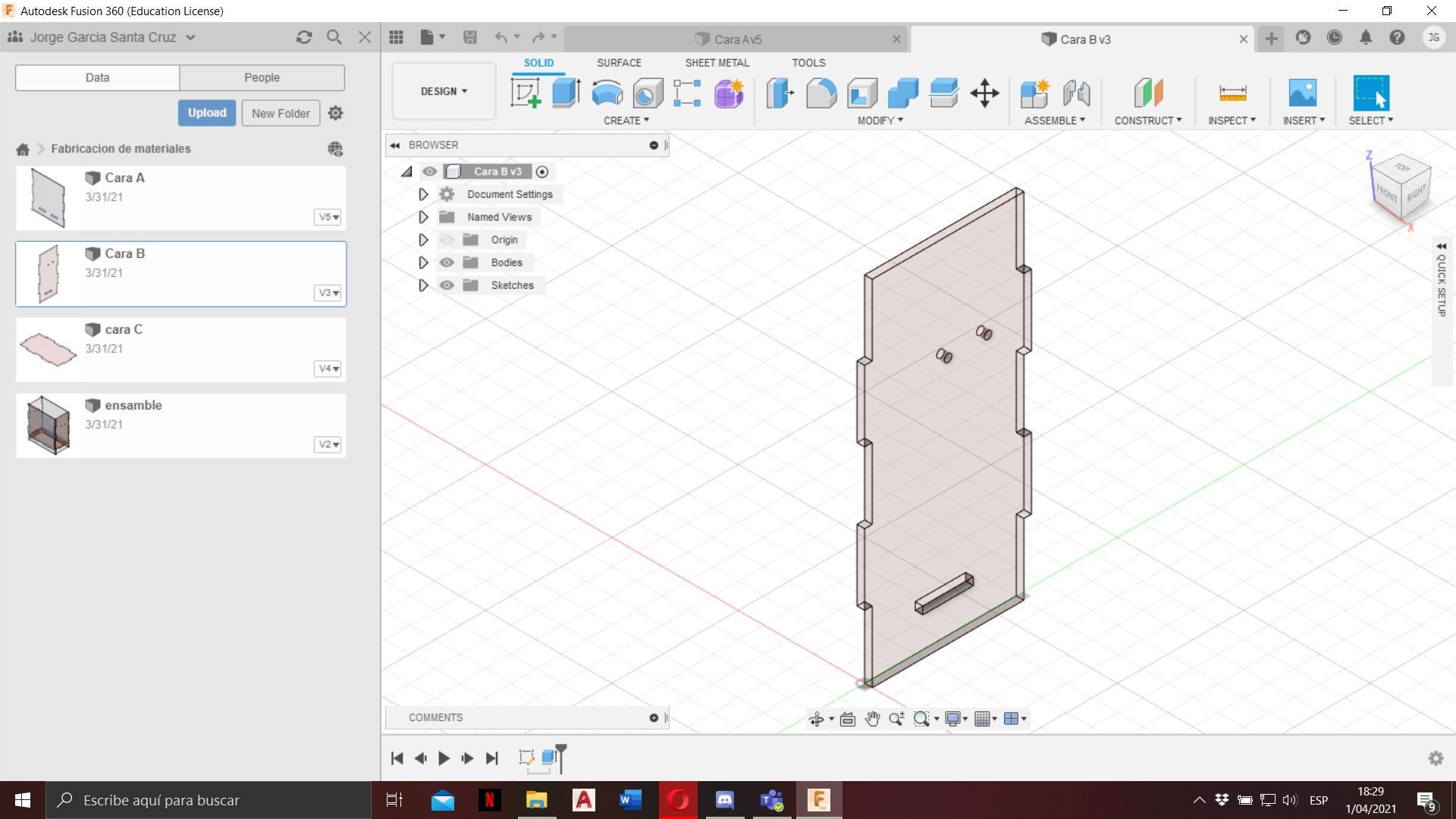Open the Show Data Panel grid icon
The width and height of the screenshot is (1456, 819).
396,37
